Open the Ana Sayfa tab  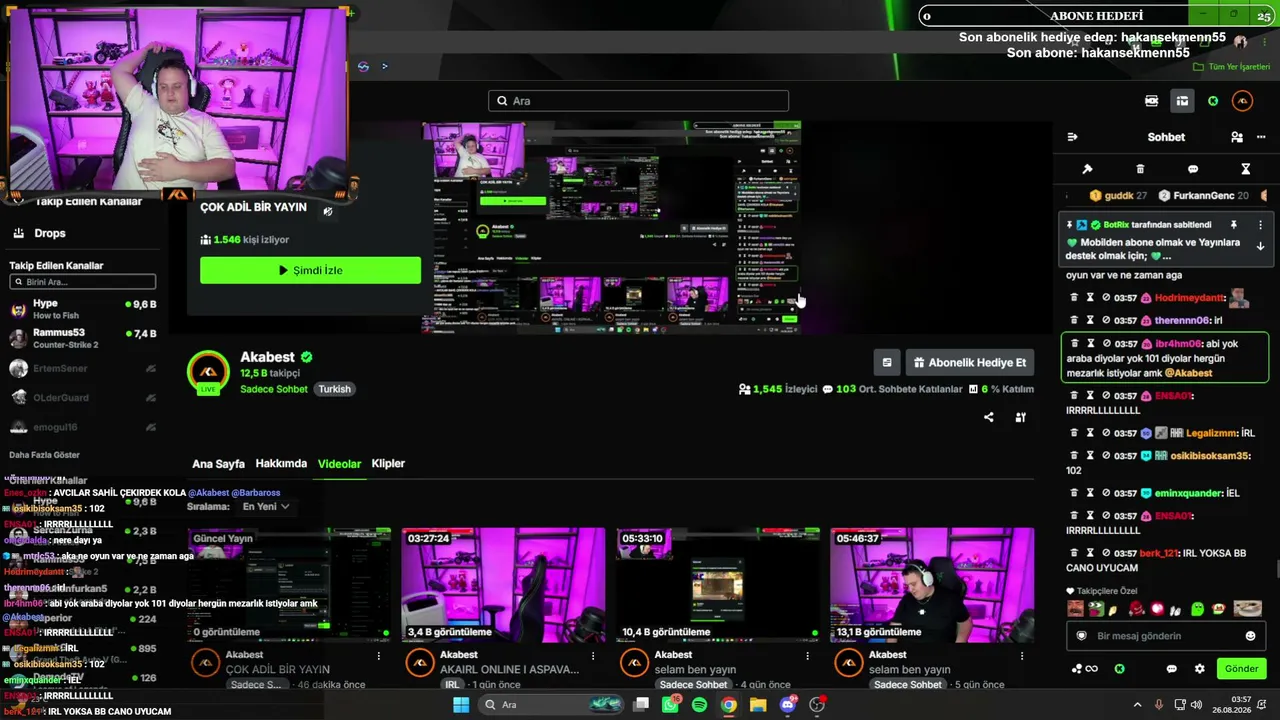(x=218, y=464)
